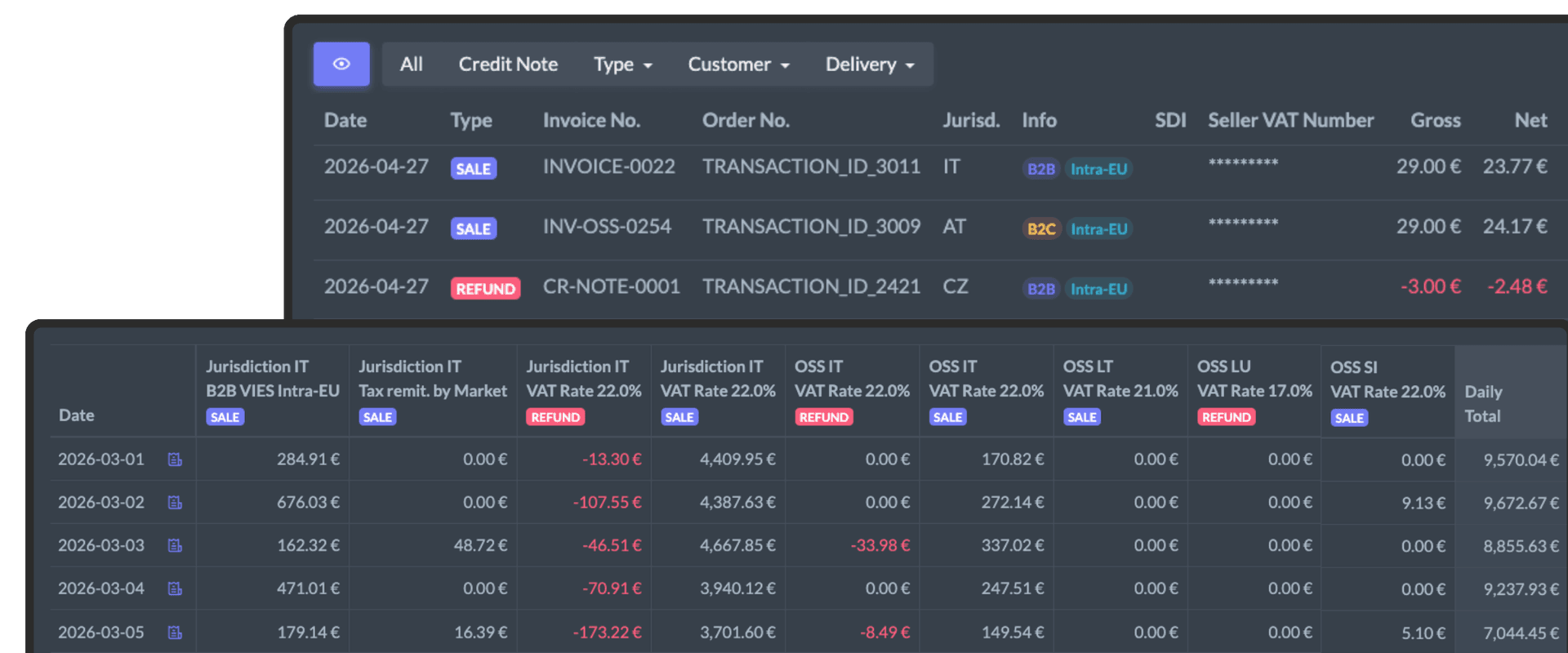The image size is (1568, 653).
Task: Click SALE badge of INVOICE-0022 row
Action: [474, 169]
